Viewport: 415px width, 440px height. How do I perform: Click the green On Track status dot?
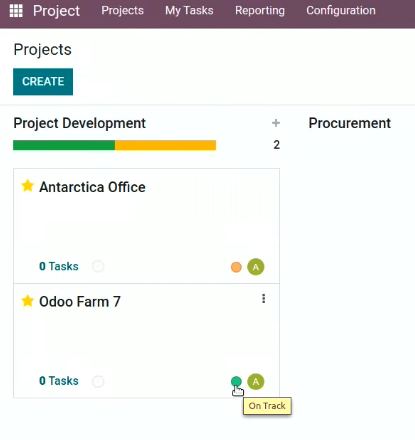[x=236, y=381]
